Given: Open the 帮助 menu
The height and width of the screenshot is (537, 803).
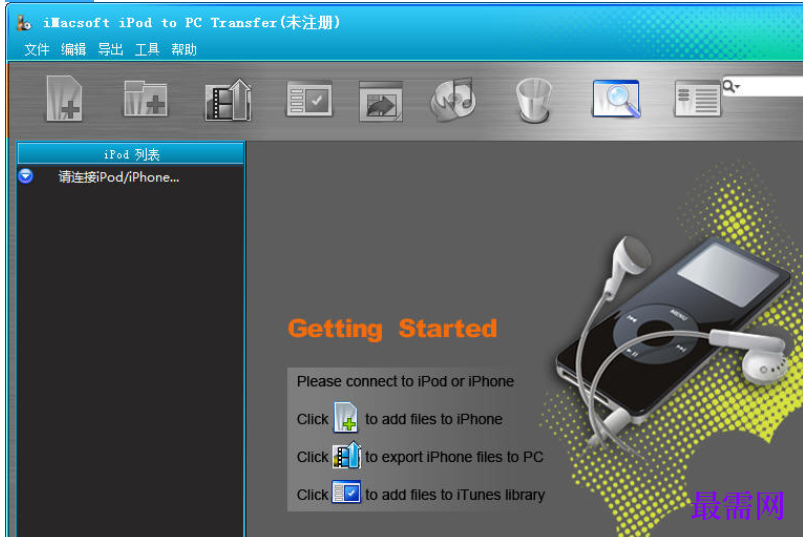Looking at the screenshot, I should [x=184, y=50].
